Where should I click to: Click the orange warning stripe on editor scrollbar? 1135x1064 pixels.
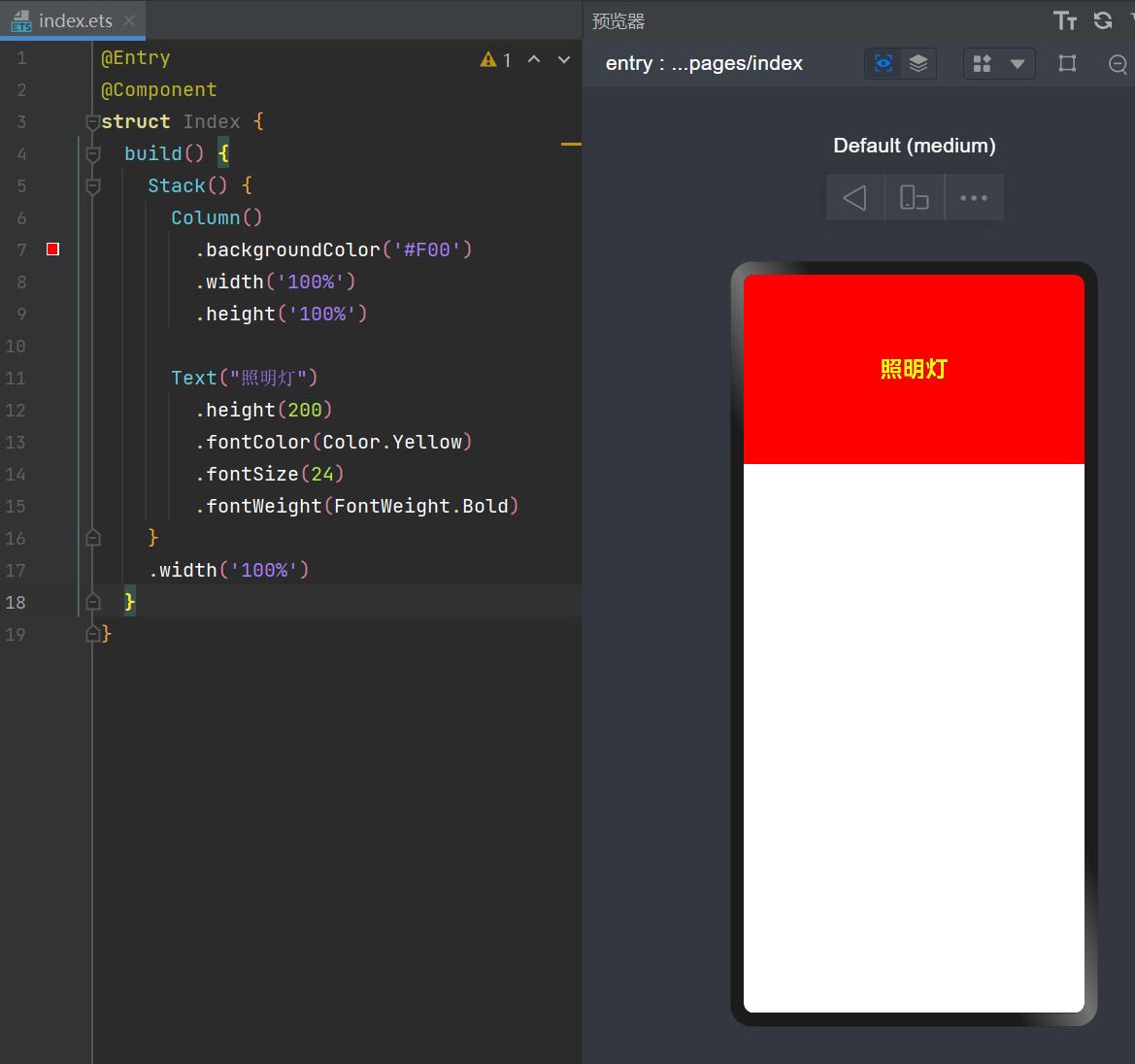(571, 145)
